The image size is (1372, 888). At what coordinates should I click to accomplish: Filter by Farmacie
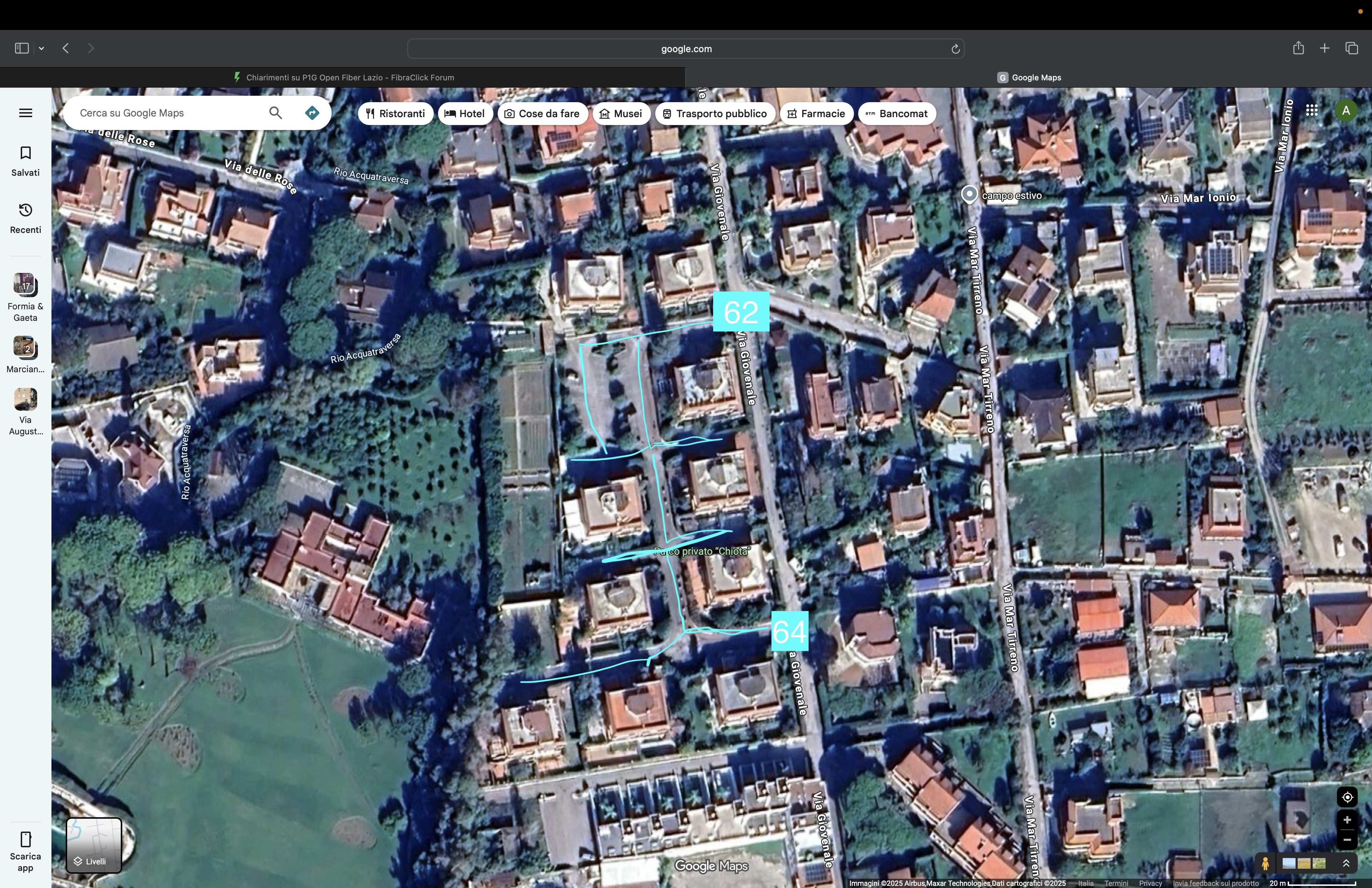[816, 114]
